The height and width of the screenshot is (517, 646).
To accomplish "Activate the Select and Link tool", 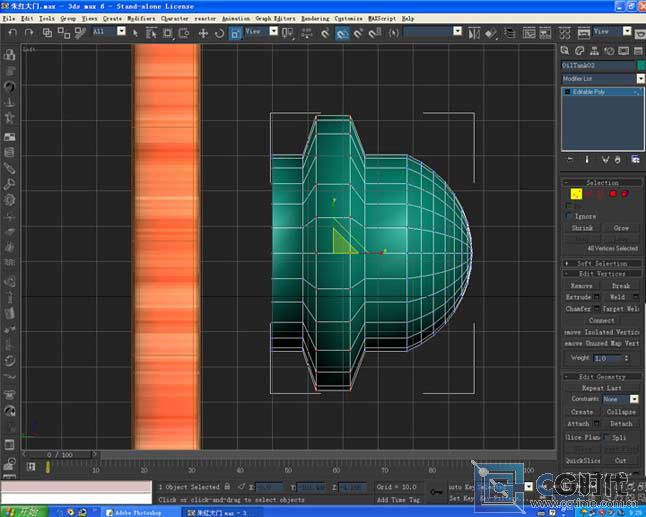I will pos(47,33).
